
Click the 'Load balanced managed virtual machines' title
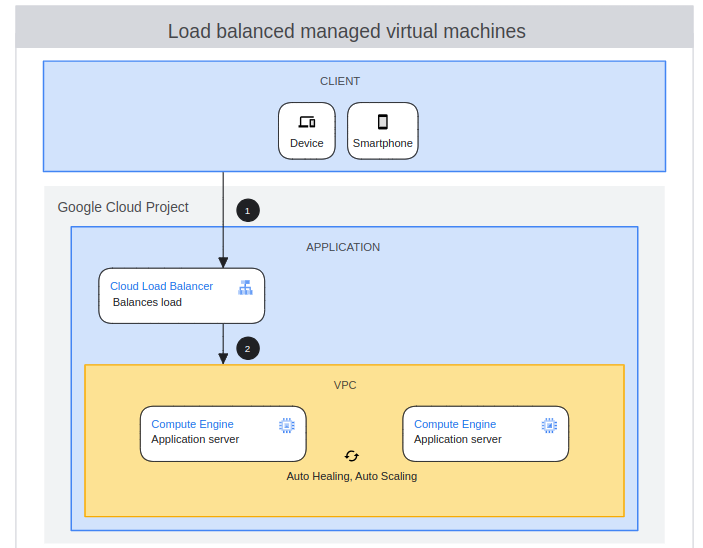347,31
